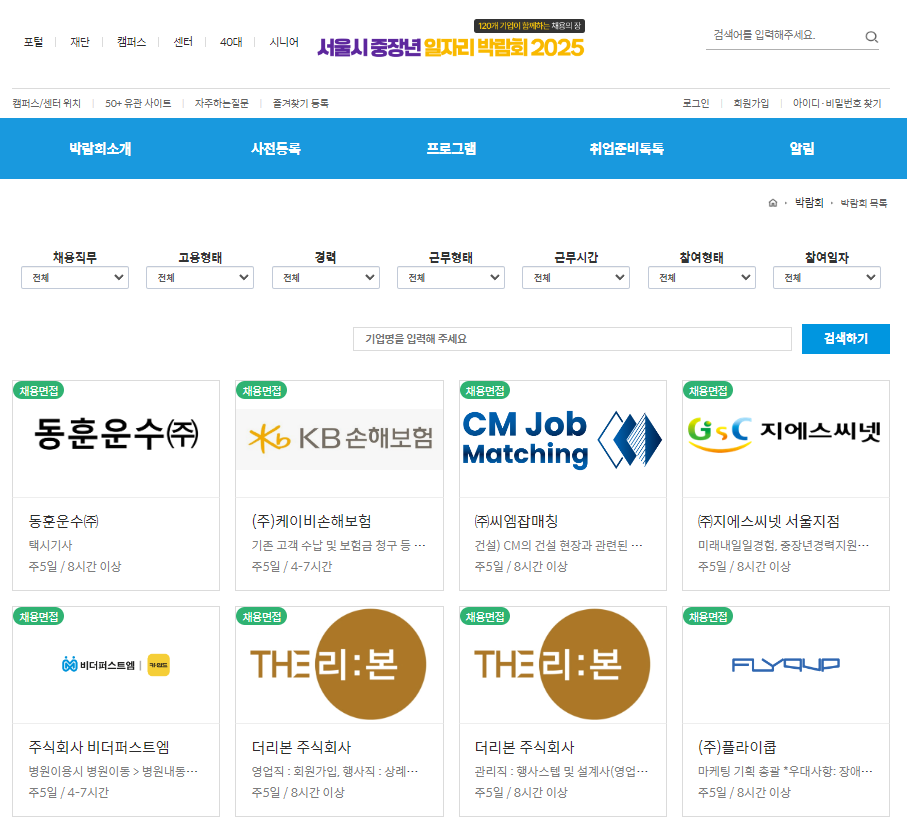Expand the 채용직무 dropdown
This screenshot has width=907, height=822.
pos(75,278)
